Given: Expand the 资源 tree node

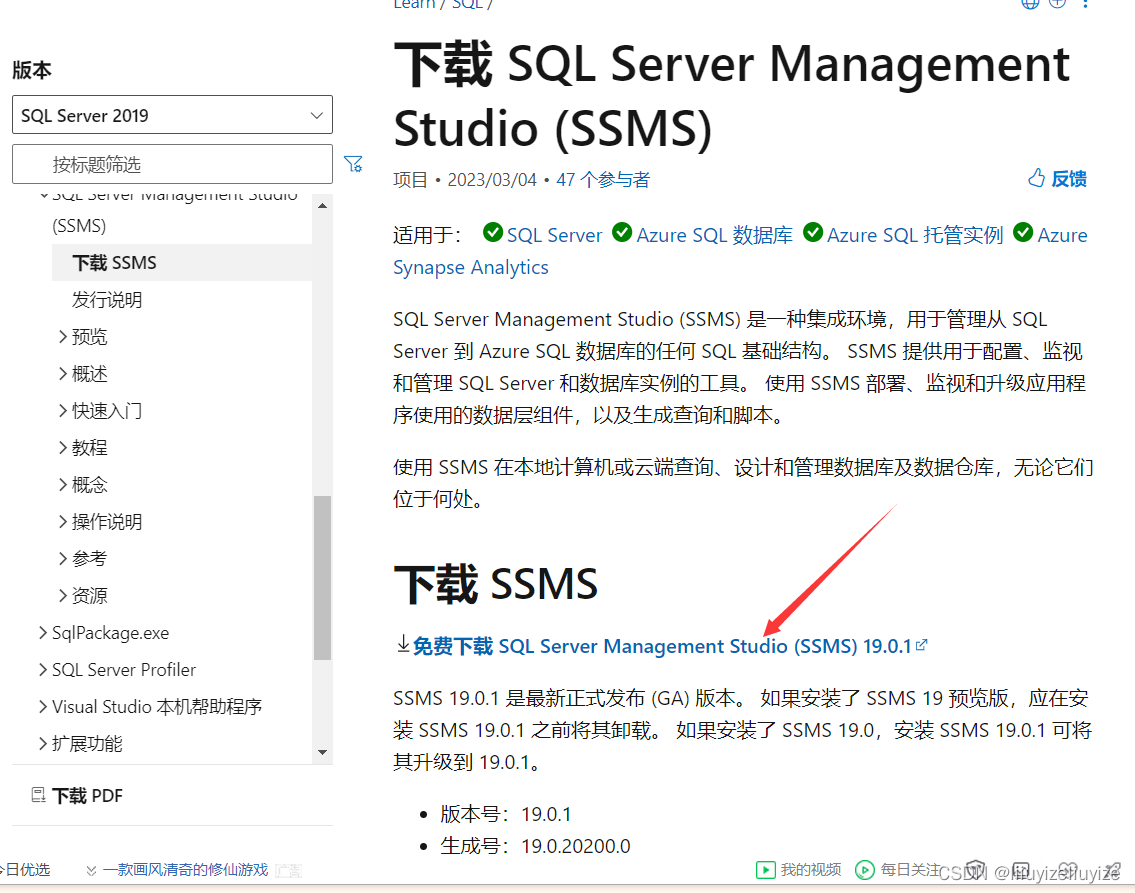Looking at the screenshot, I should pyautogui.click(x=63, y=596).
